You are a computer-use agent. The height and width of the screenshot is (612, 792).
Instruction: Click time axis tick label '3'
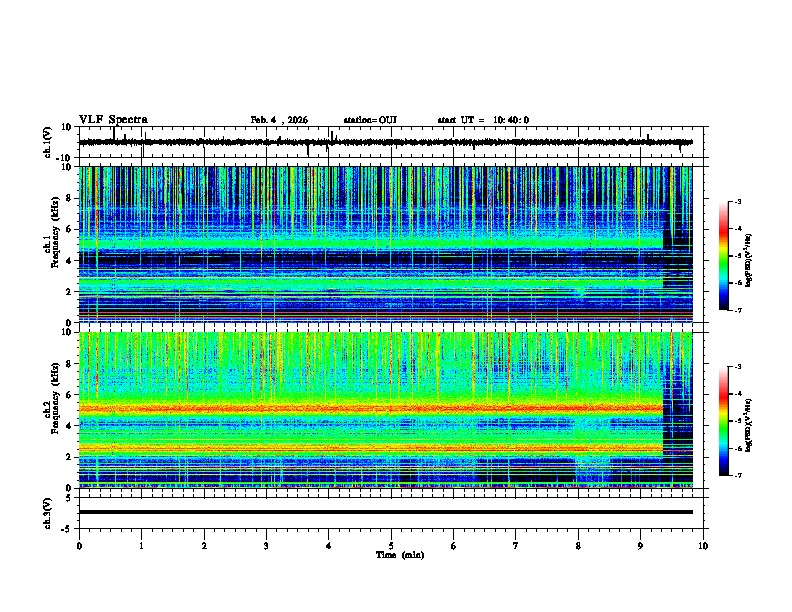pyautogui.click(x=266, y=546)
